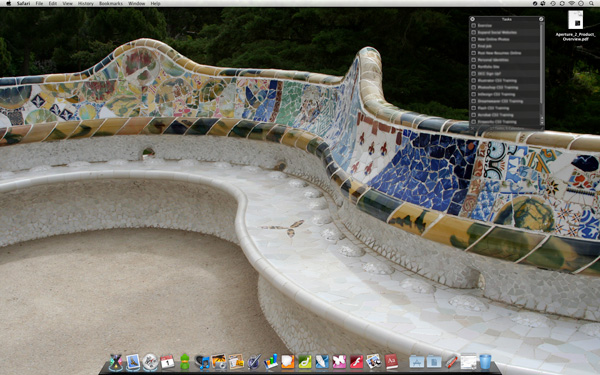Viewport: 600px width, 375px height.
Task: Open the orange square icon in the Dock
Action: pos(288,362)
